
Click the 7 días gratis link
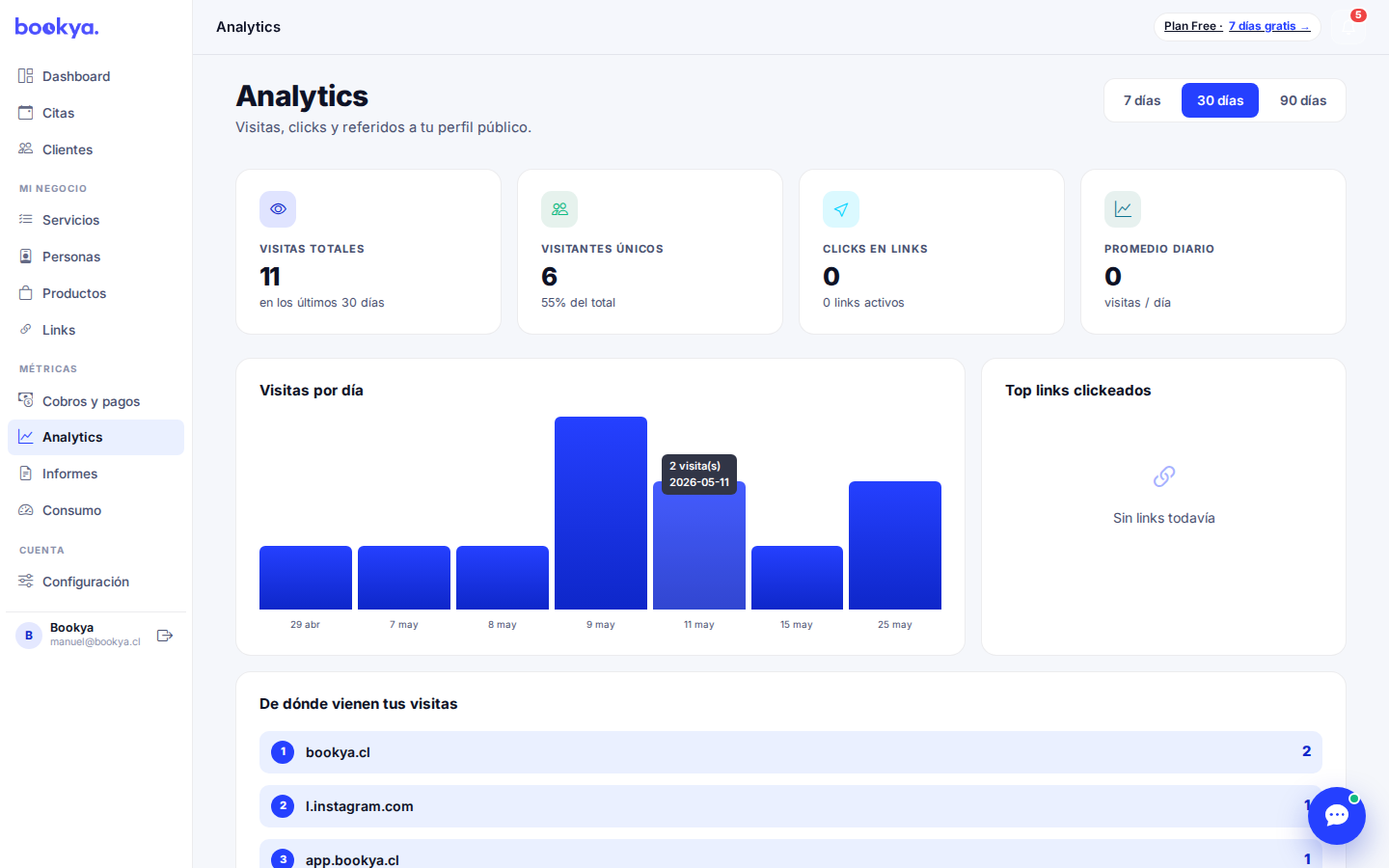click(1269, 26)
